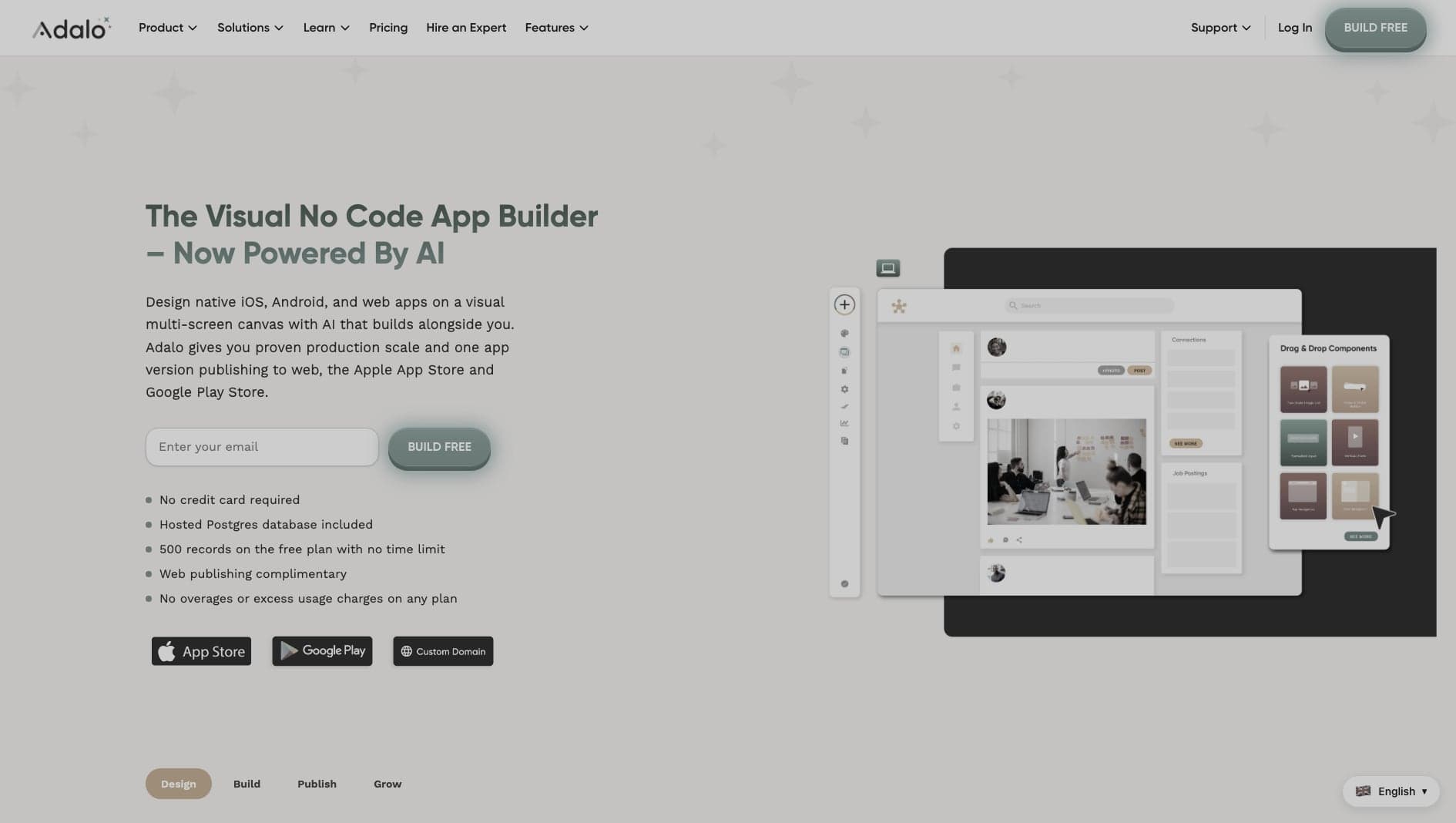This screenshot has width=1456, height=823.
Task: Click the BUILD FREE button in the header
Action: point(1375,29)
